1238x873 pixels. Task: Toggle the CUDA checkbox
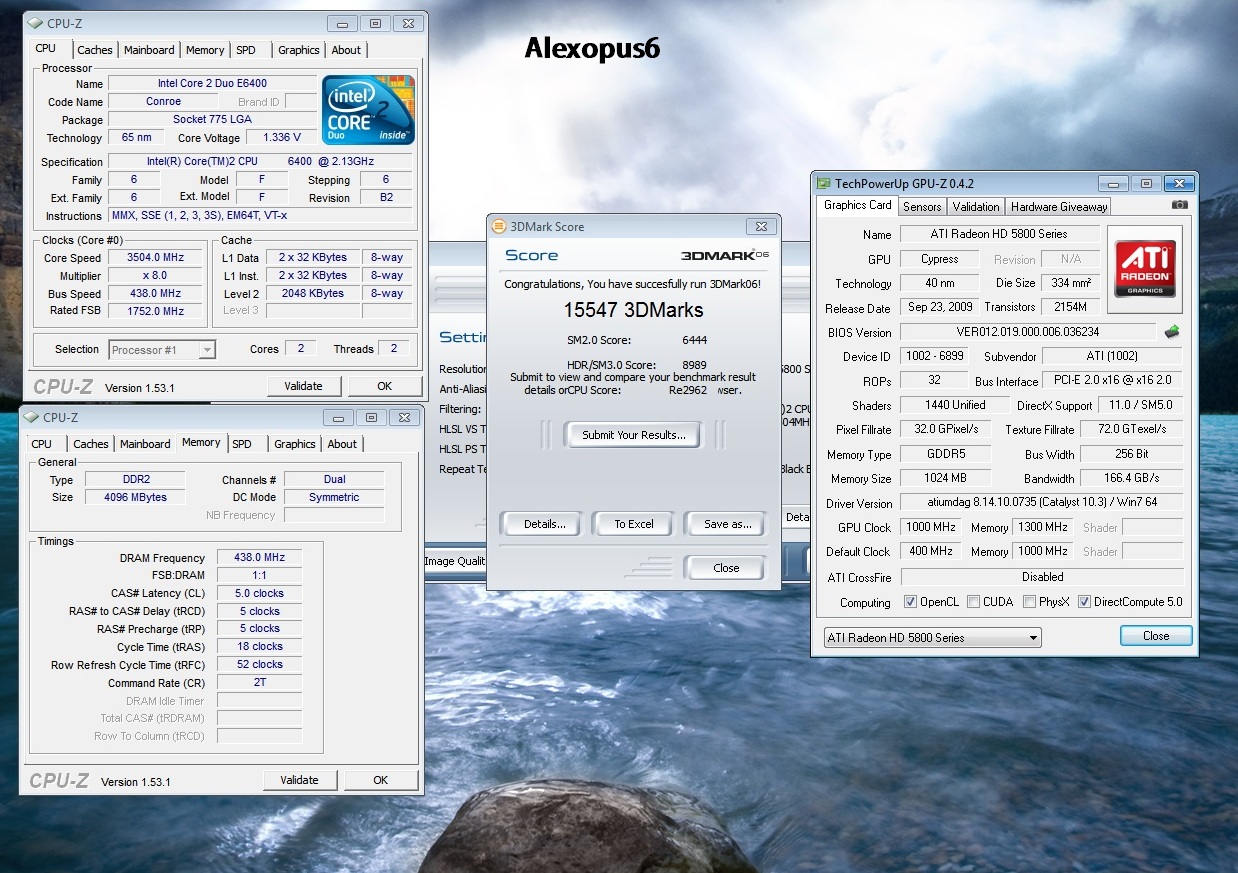point(972,602)
